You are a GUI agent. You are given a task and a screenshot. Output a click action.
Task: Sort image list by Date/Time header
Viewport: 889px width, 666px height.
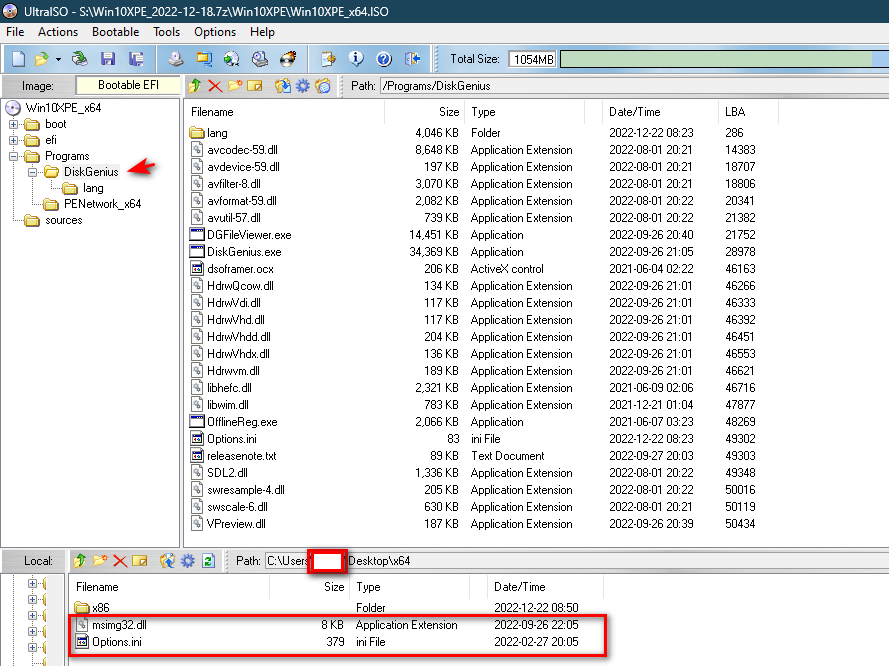click(x=659, y=112)
